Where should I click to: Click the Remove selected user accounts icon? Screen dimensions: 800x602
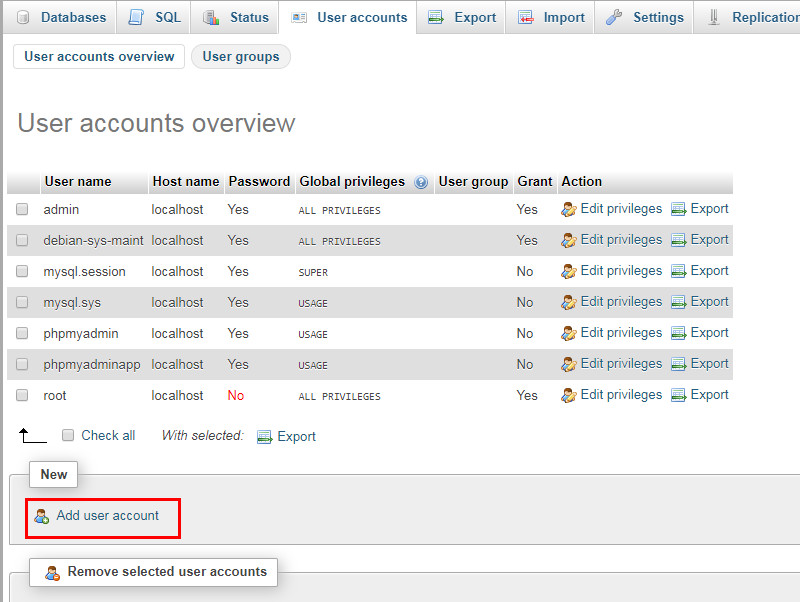[53, 573]
